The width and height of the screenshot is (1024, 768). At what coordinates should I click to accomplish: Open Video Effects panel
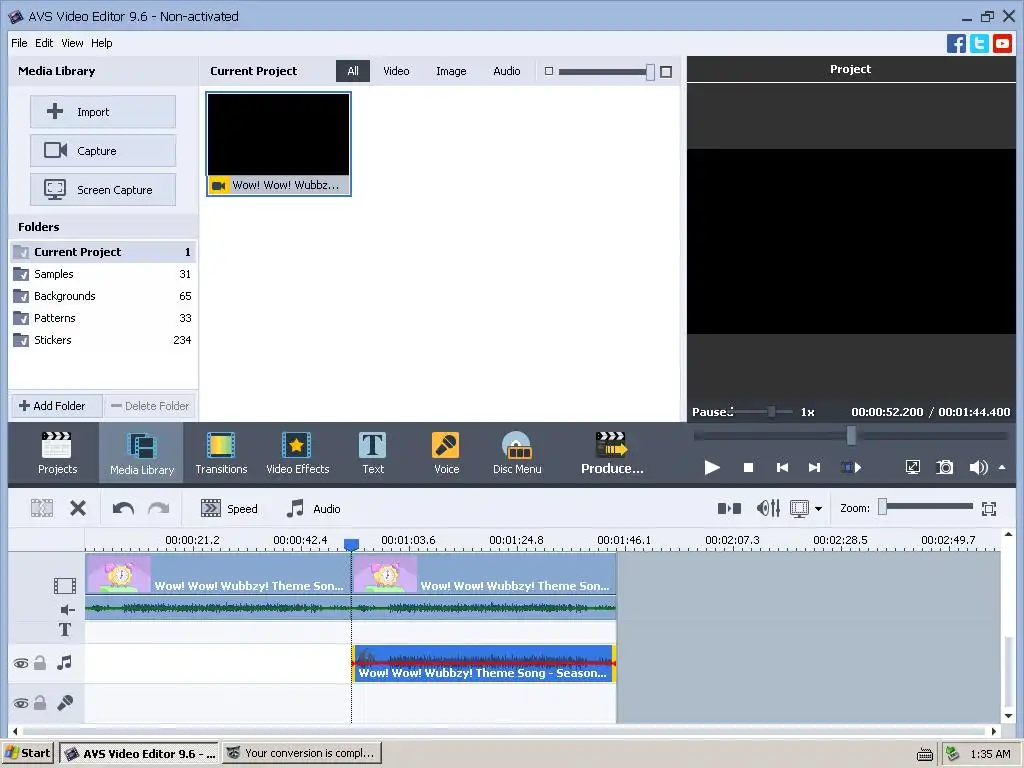click(297, 453)
